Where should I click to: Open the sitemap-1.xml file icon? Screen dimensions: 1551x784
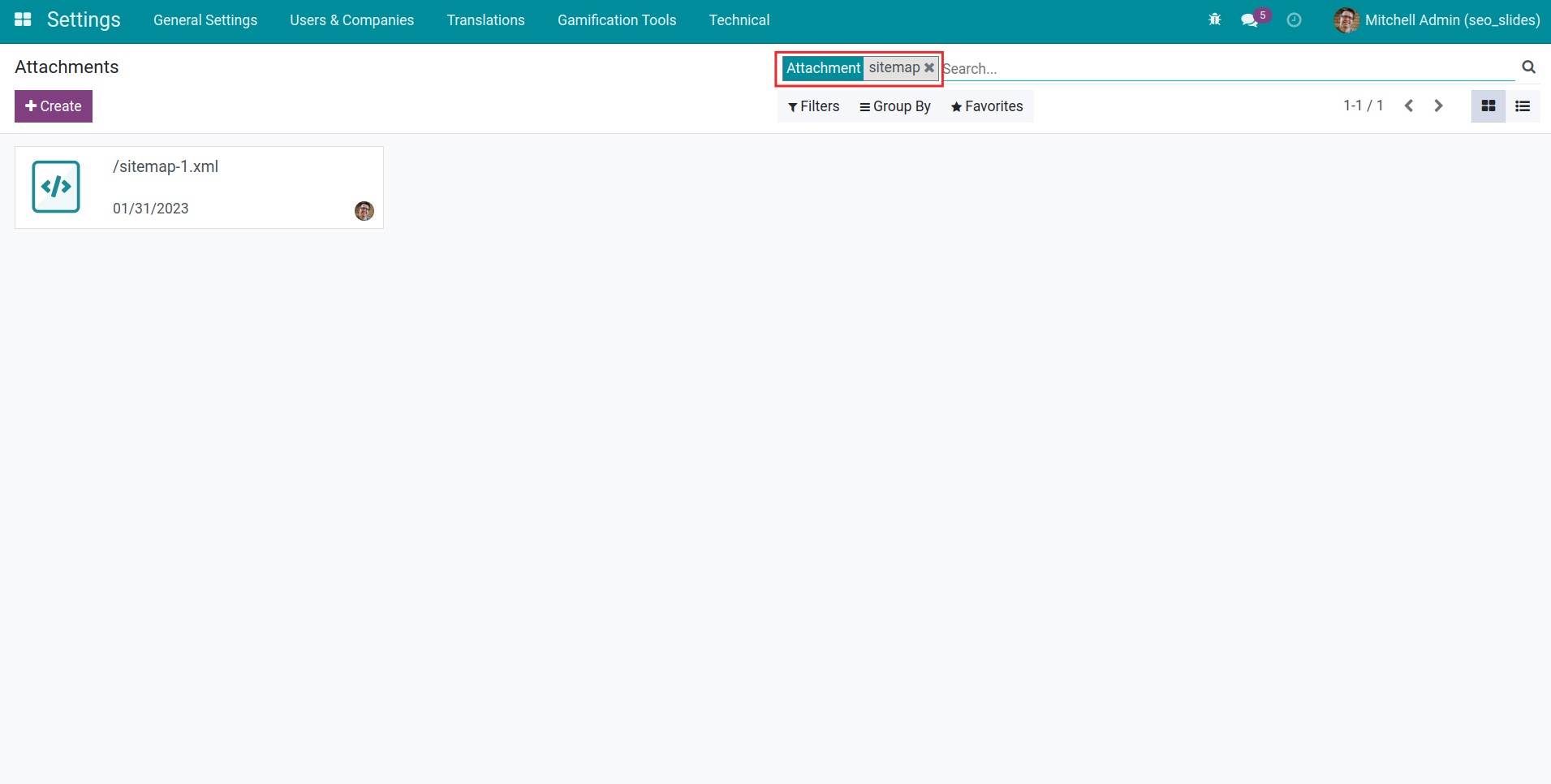pyautogui.click(x=55, y=186)
